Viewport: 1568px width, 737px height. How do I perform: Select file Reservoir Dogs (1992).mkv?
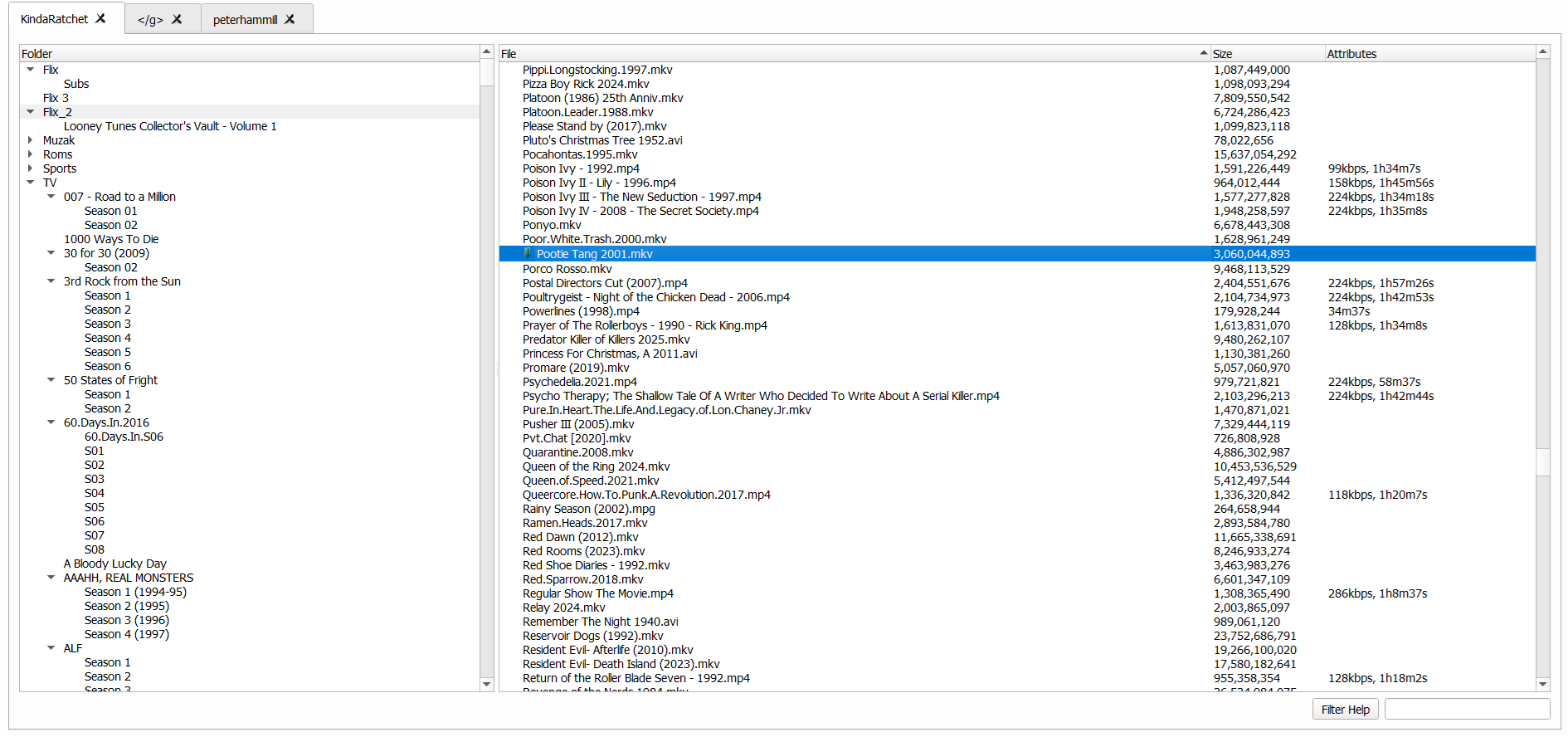pyautogui.click(x=593, y=636)
